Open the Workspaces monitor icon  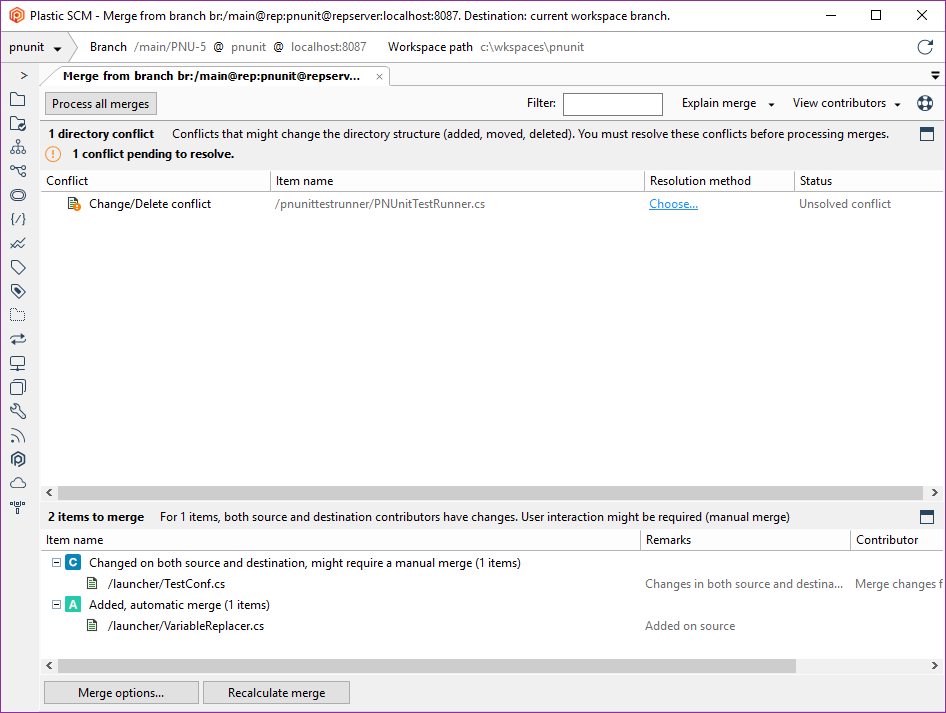pos(18,363)
